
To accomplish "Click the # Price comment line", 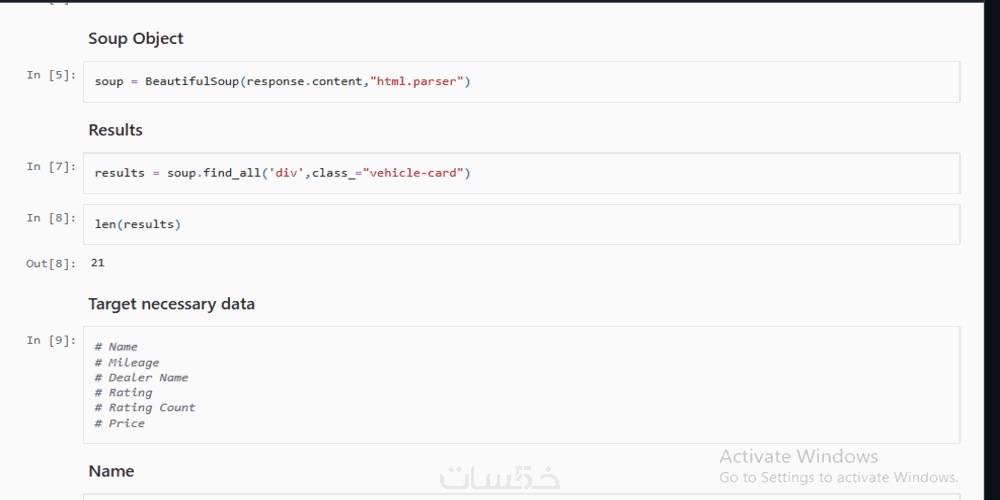I will point(120,424).
